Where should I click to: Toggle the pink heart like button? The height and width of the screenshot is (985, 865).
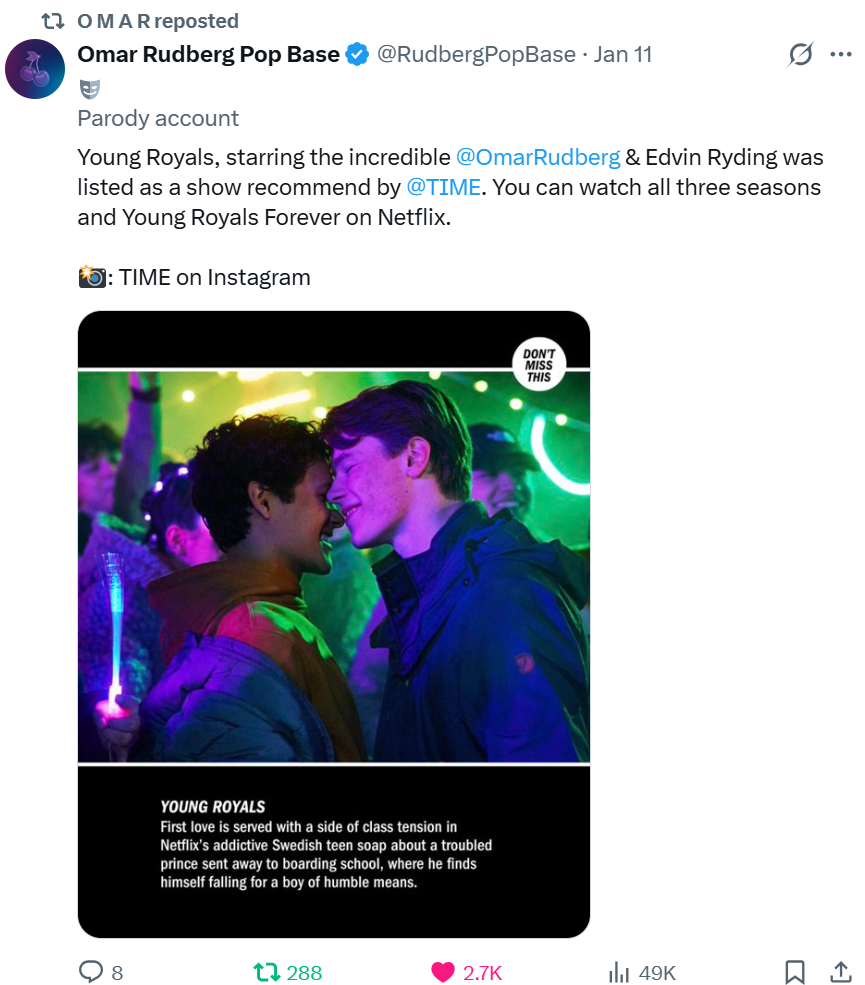(442, 971)
